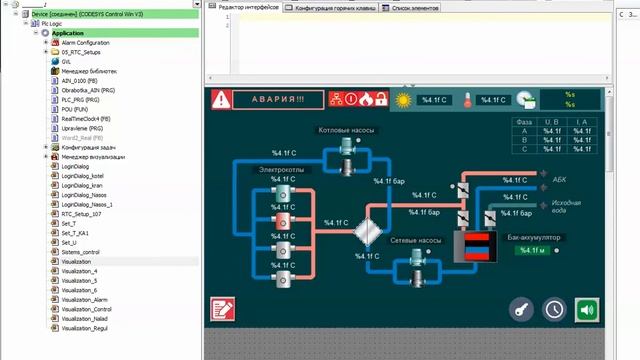
Task: Expand the Alarm Configuration node
Action: [46, 42]
